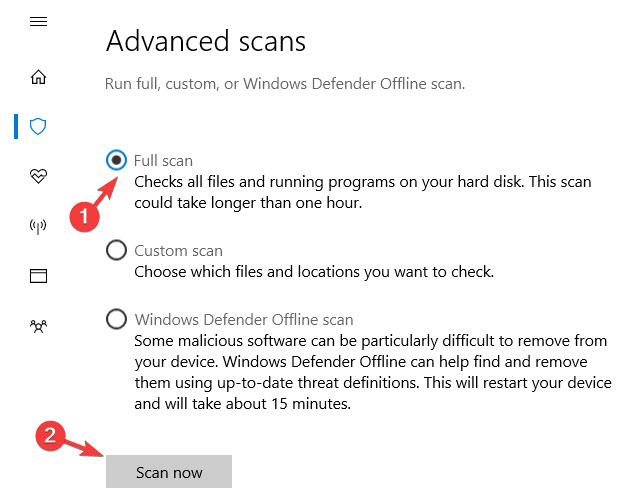The width and height of the screenshot is (631, 503).
Task: Click the red number 2 annotation marker
Action: tap(49, 436)
